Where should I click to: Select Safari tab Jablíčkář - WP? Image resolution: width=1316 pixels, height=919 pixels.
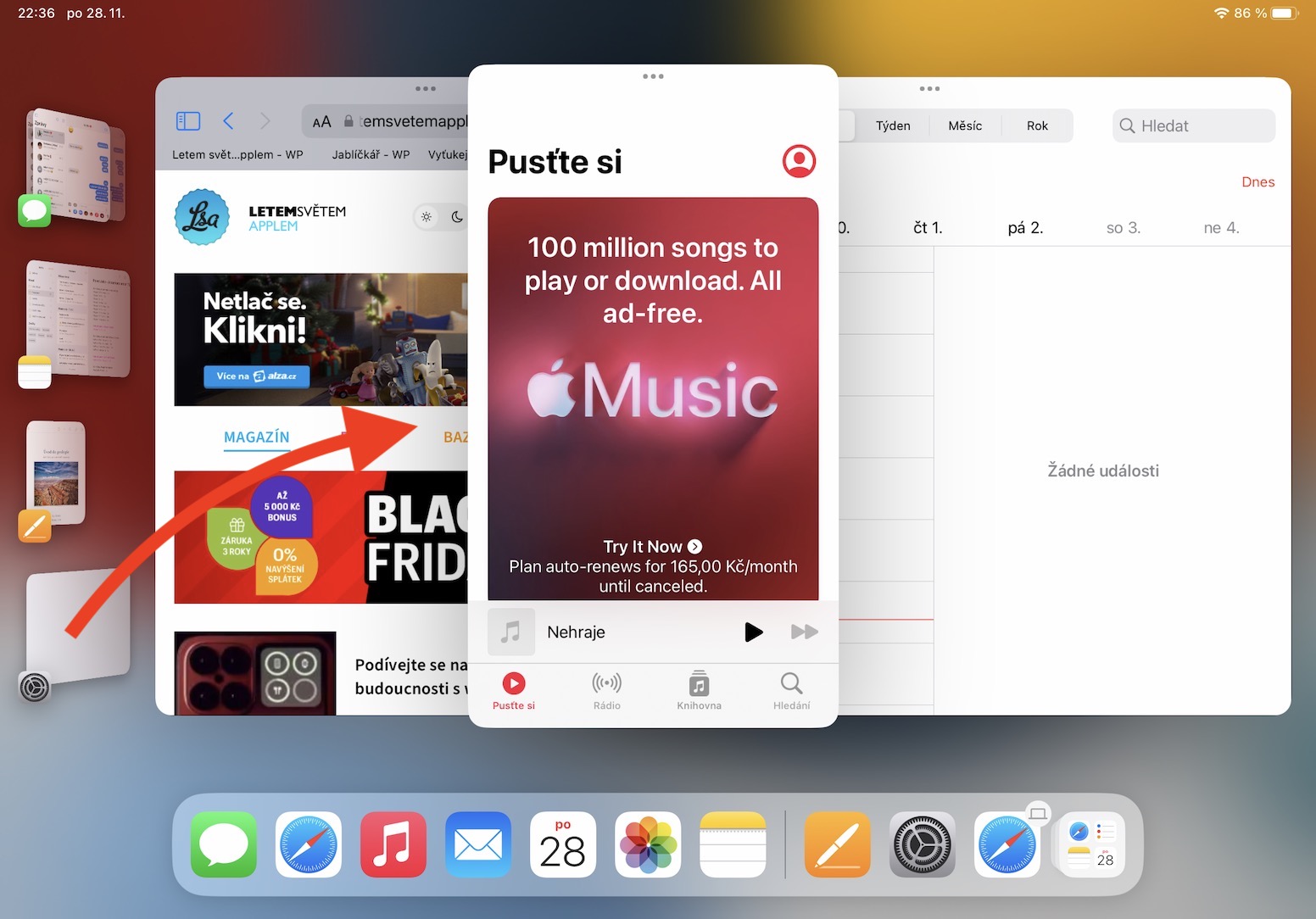pyautogui.click(x=371, y=154)
